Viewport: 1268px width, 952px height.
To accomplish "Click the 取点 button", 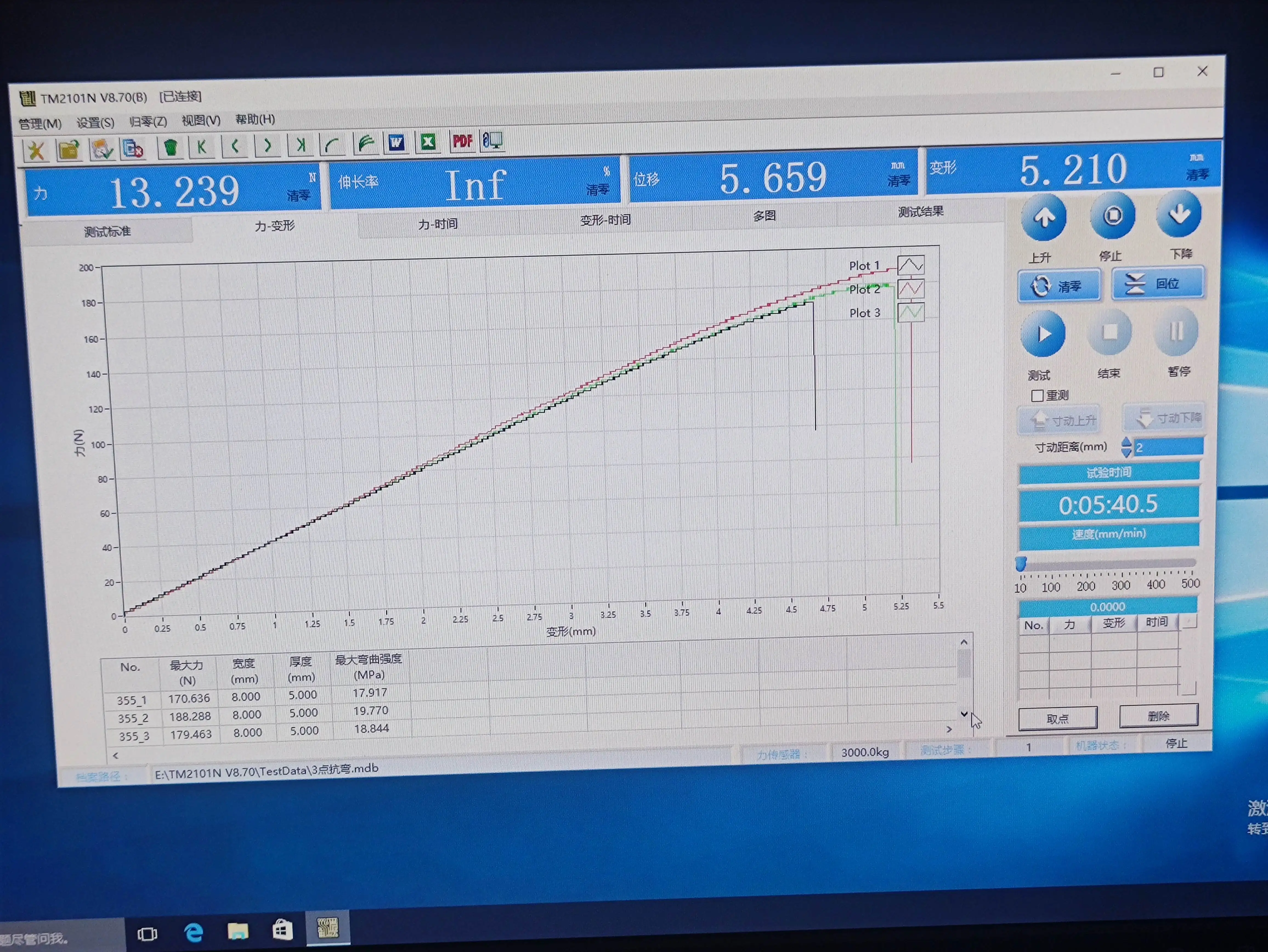I will [x=1058, y=718].
